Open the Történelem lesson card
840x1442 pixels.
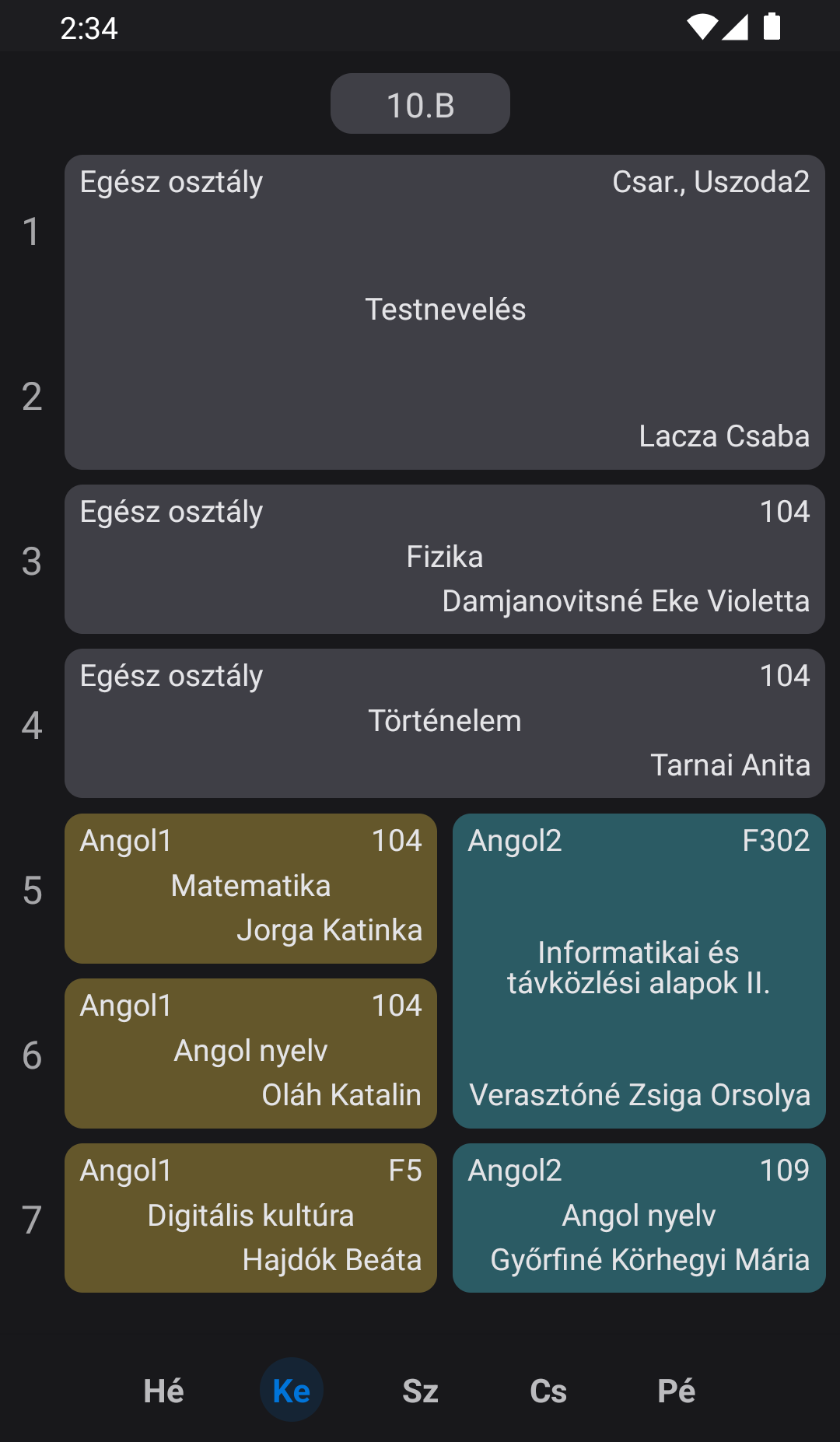[445, 722]
